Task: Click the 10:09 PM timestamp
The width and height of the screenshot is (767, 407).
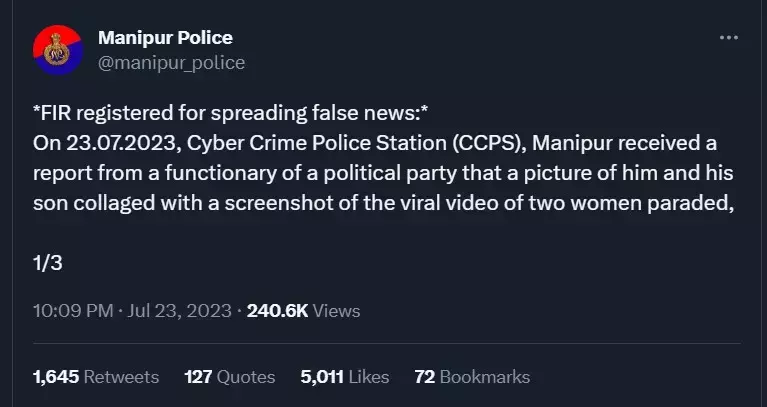Action: click(73, 311)
